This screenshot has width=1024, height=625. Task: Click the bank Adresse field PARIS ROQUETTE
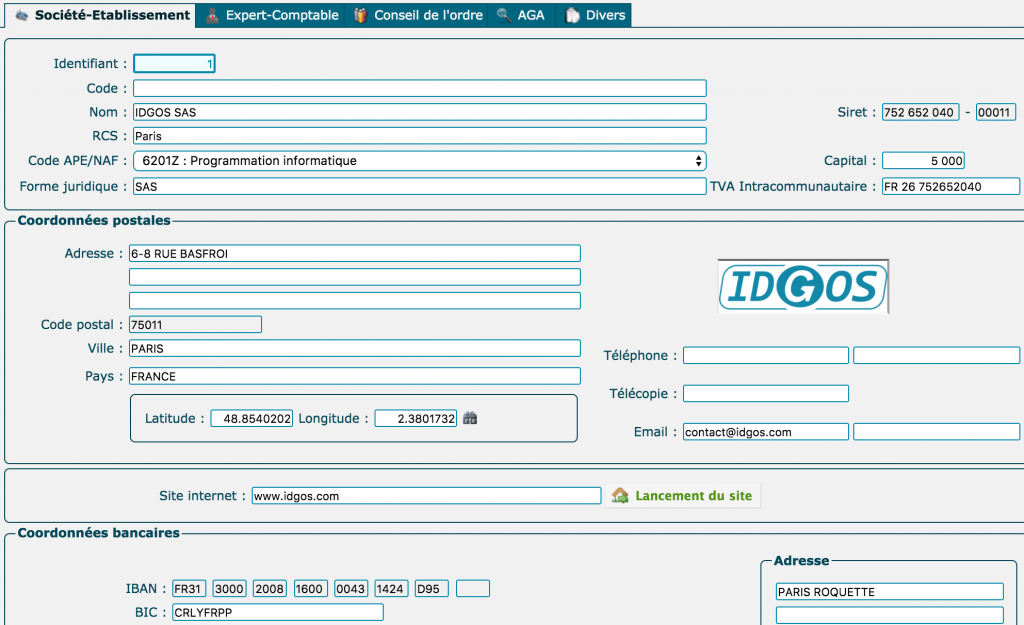pos(889,592)
